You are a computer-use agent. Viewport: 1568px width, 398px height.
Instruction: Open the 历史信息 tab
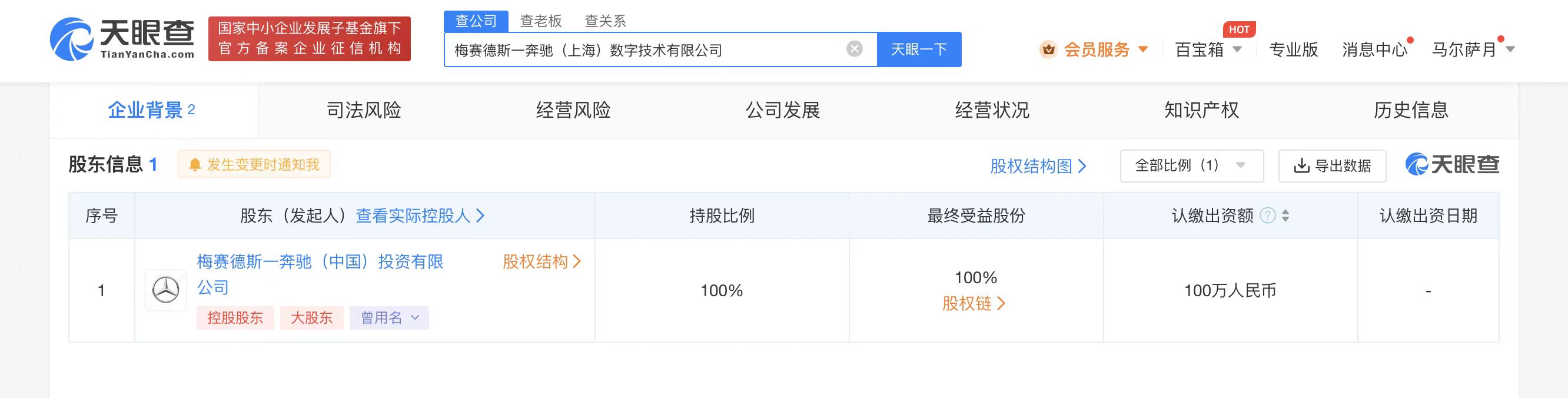(x=1411, y=110)
